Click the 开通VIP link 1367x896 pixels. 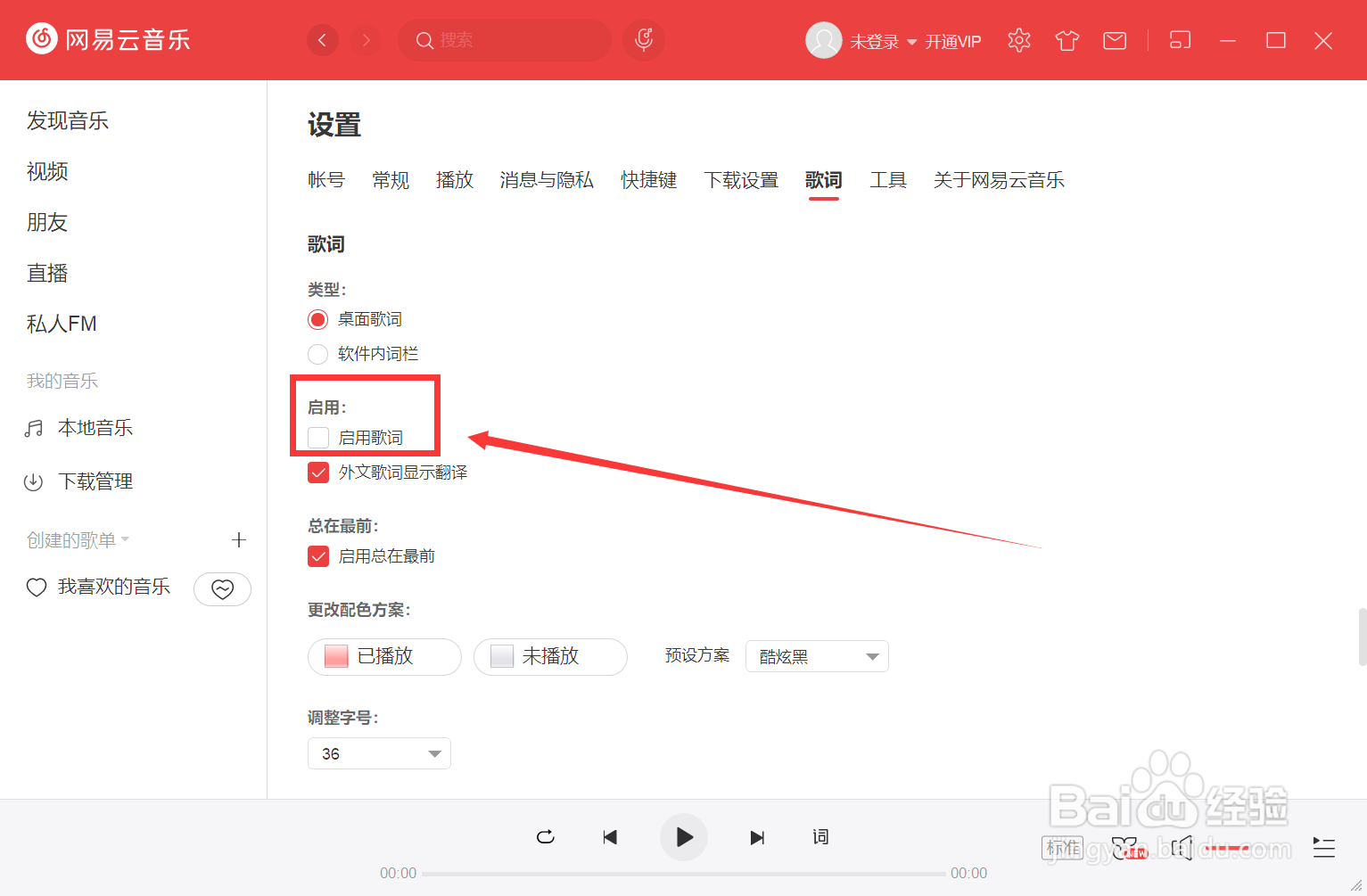click(952, 41)
